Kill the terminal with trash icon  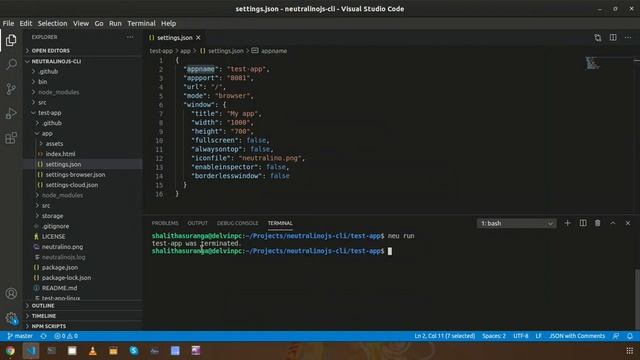tap(598, 223)
